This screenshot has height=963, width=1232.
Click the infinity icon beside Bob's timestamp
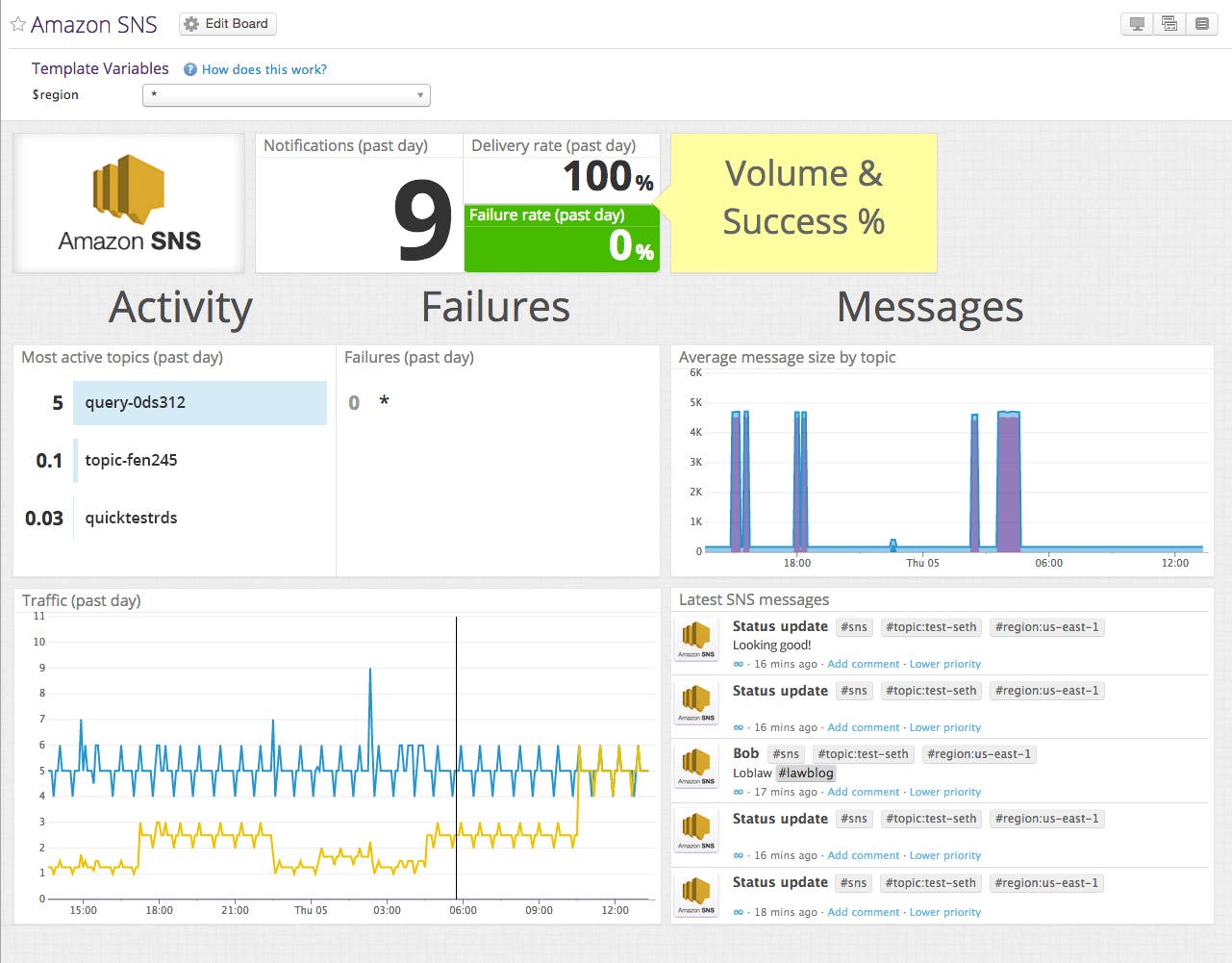click(737, 792)
